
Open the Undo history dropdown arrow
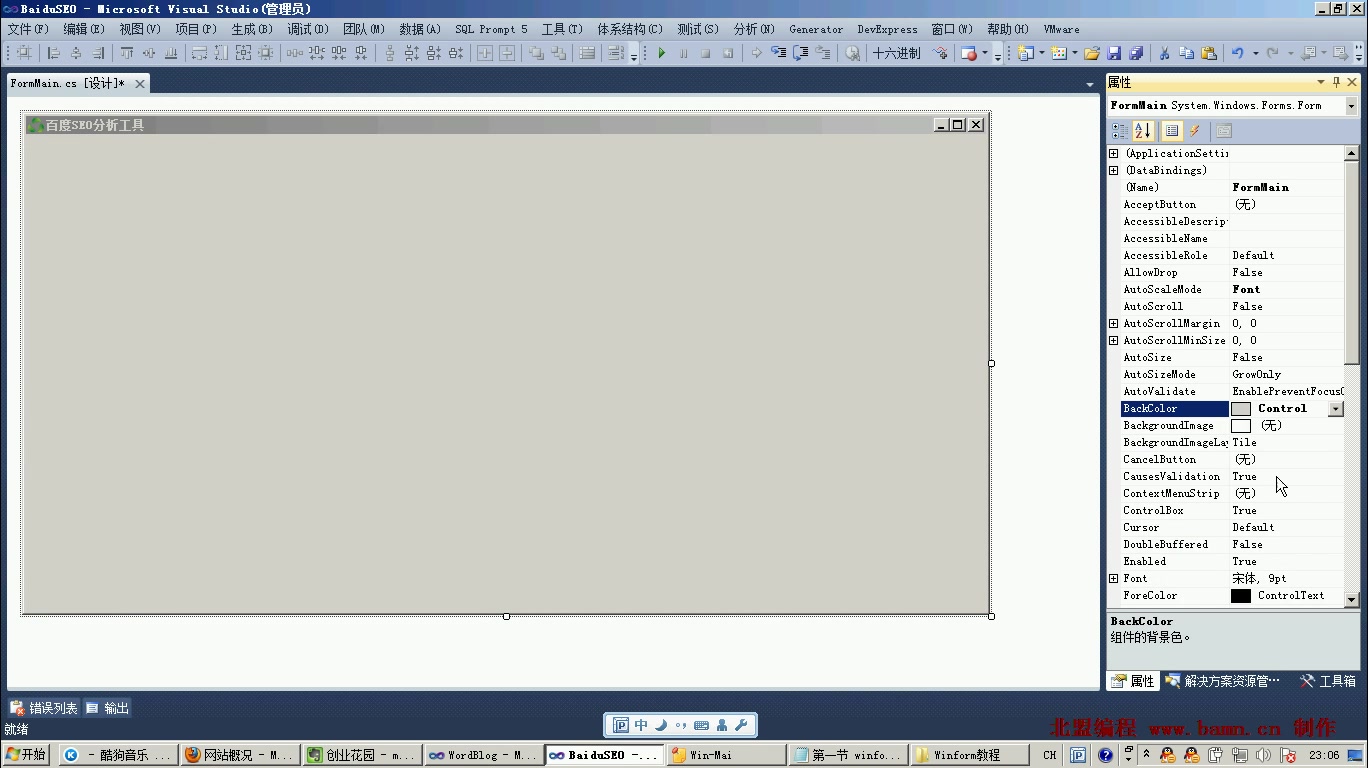[x=1255, y=53]
